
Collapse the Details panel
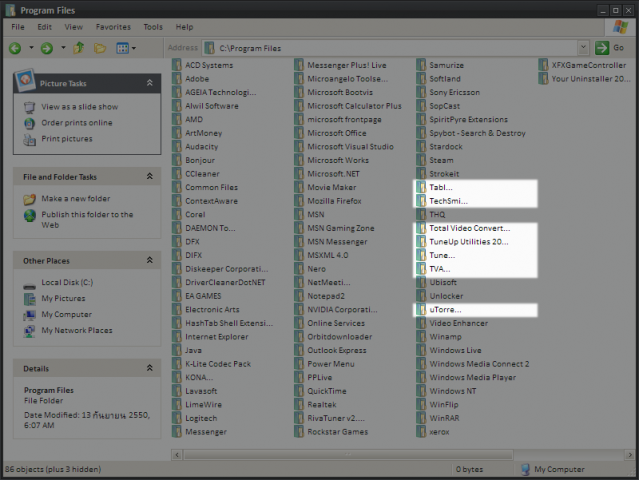150,368
